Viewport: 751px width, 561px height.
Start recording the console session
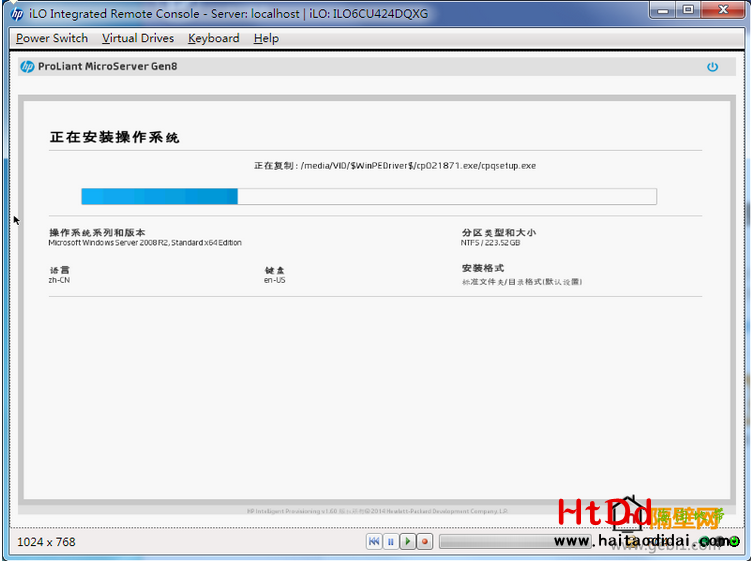point(424,541)
